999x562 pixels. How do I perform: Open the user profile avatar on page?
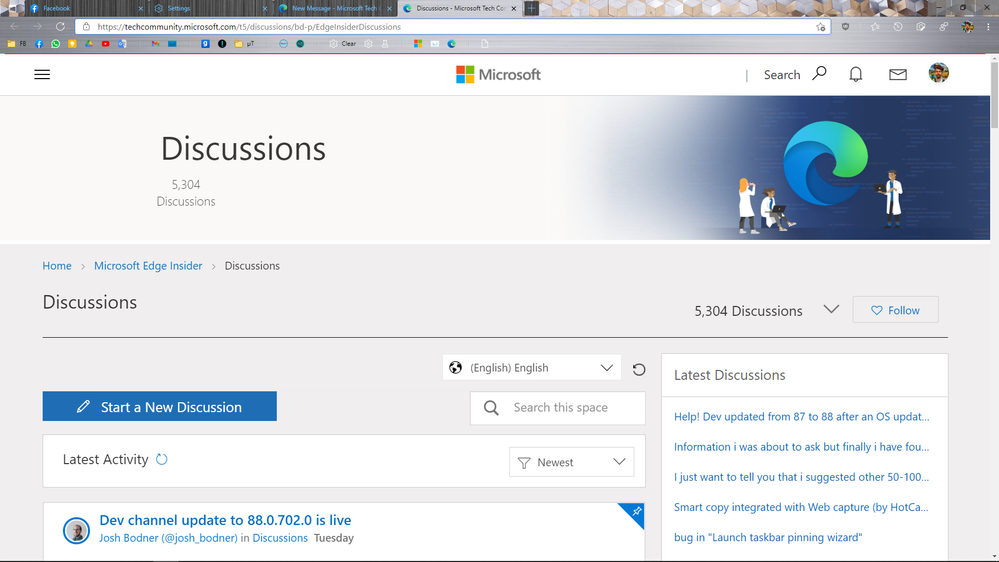tap(938, 73)
